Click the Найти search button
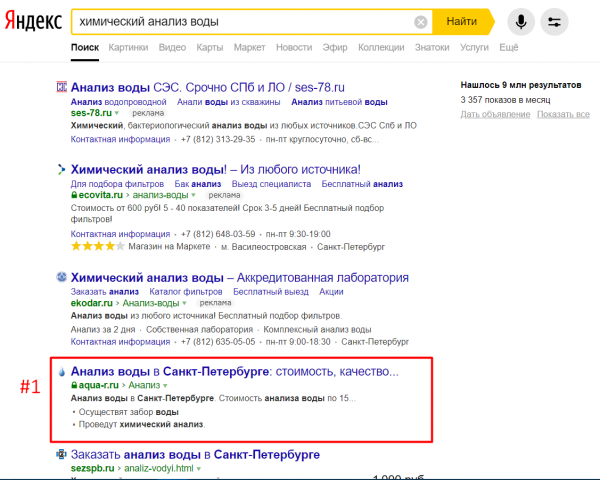The height and width of the screenshot is (480, 600). 462,21
